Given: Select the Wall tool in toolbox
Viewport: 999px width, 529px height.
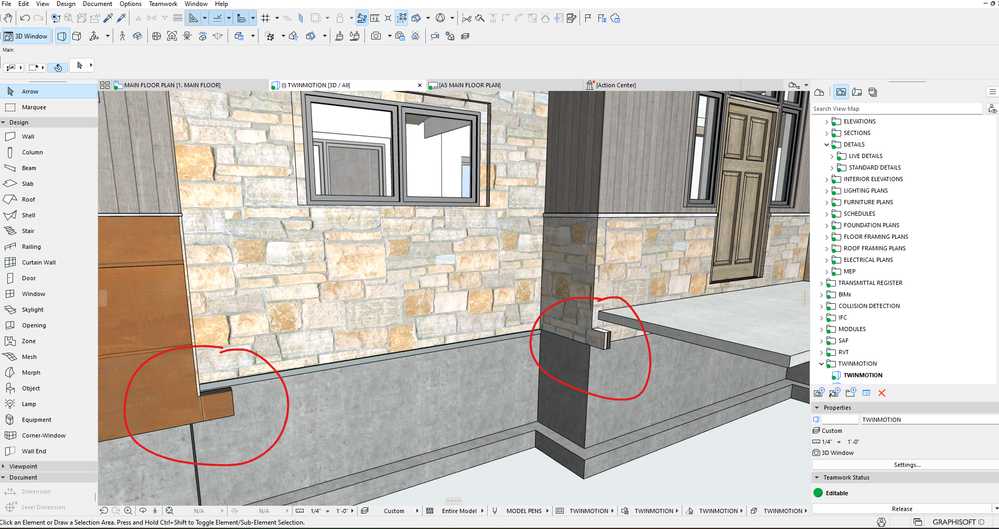Looking at the screenshot, I should coord(28,137).
